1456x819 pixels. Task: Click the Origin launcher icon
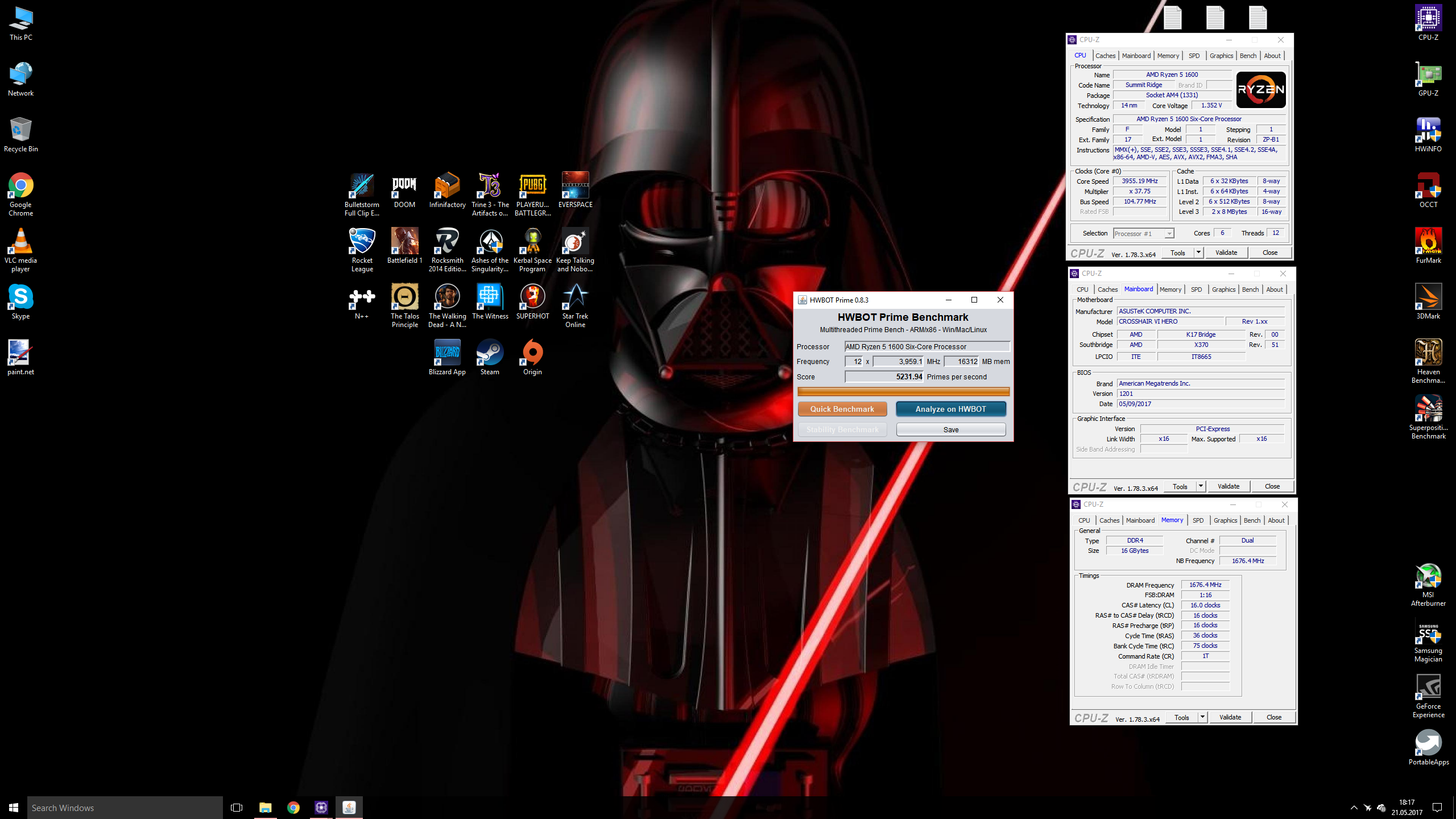pos(532,357)
